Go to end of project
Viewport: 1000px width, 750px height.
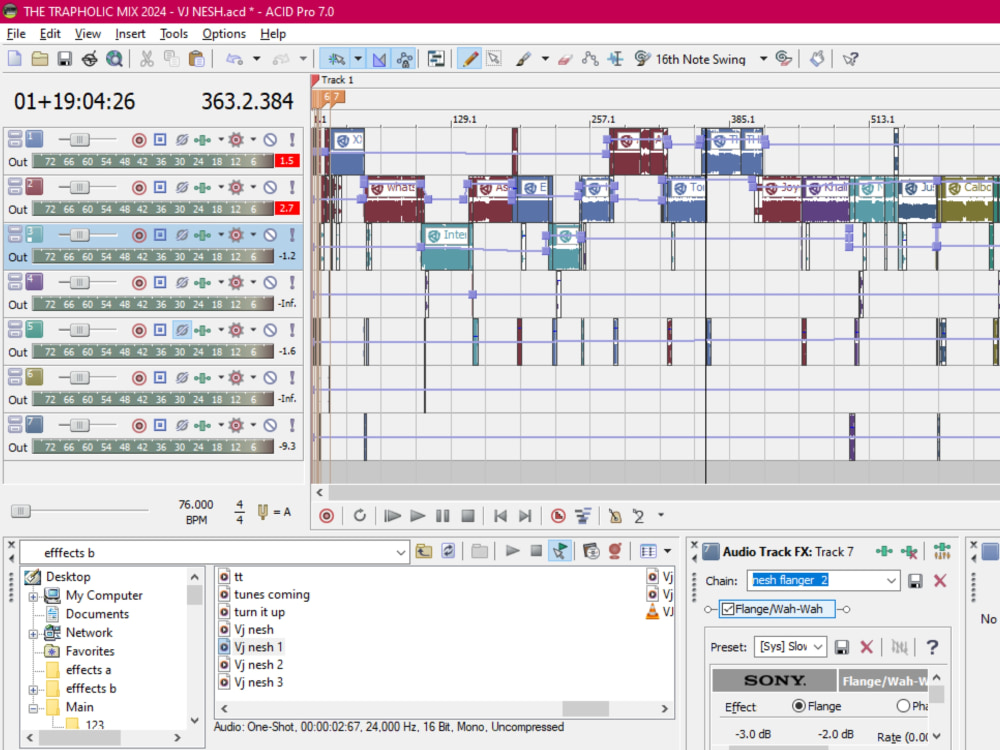(x=525, y=516)
